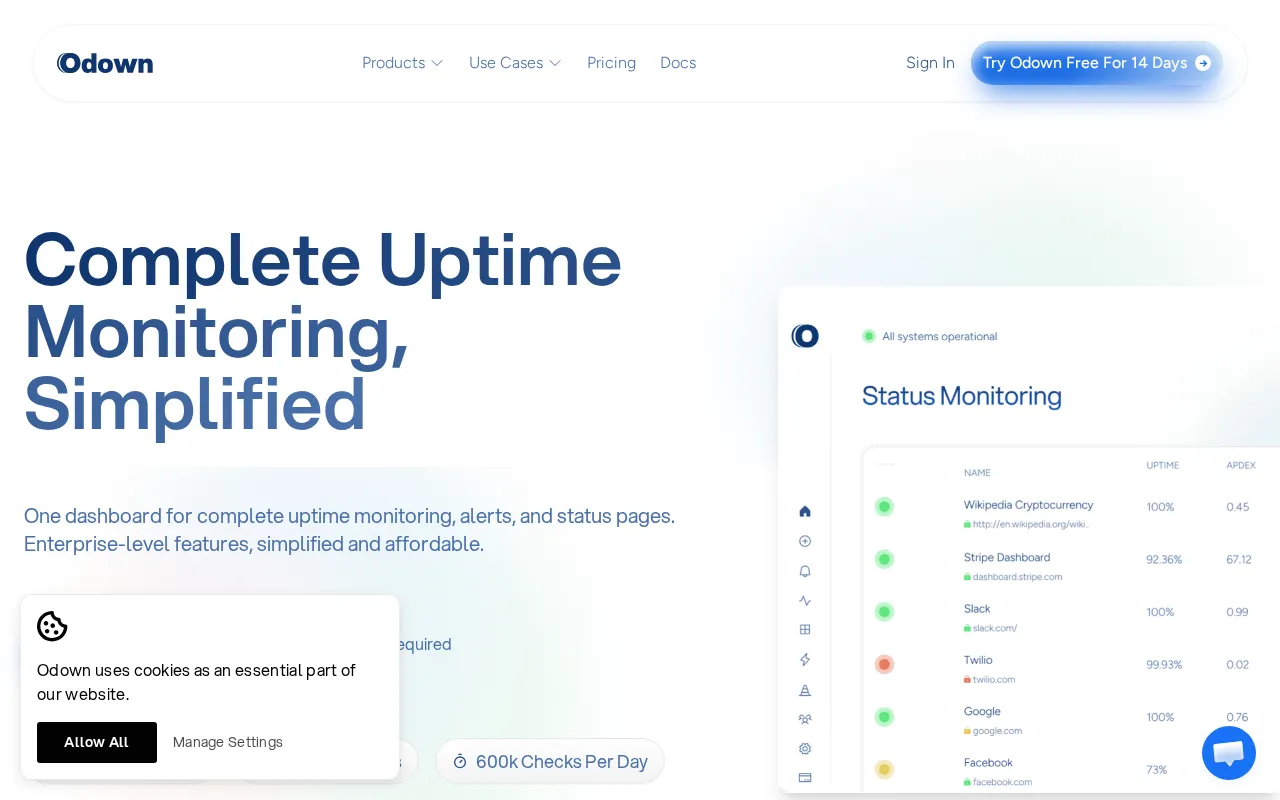Start the Odown 14-day free trial
This screenshot has height=800, width=1280.
point(1097,63)
